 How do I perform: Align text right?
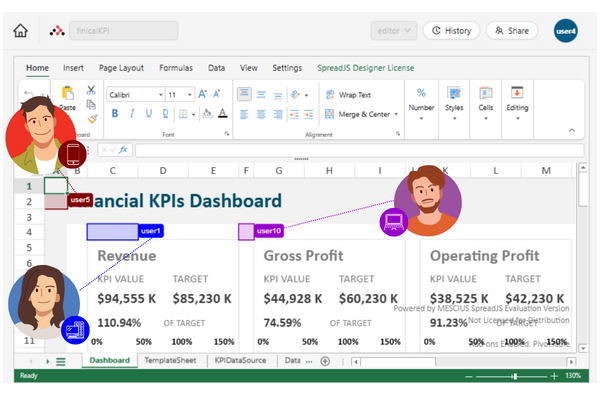pos(278,114)
